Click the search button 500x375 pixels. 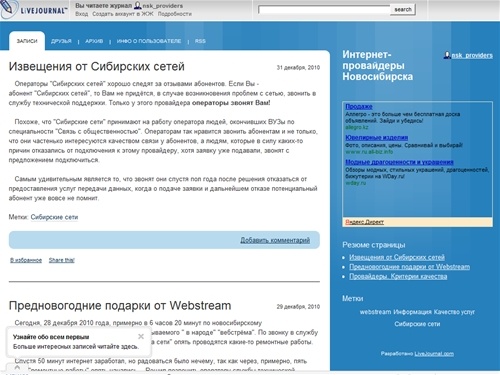(x=403, y=10)
